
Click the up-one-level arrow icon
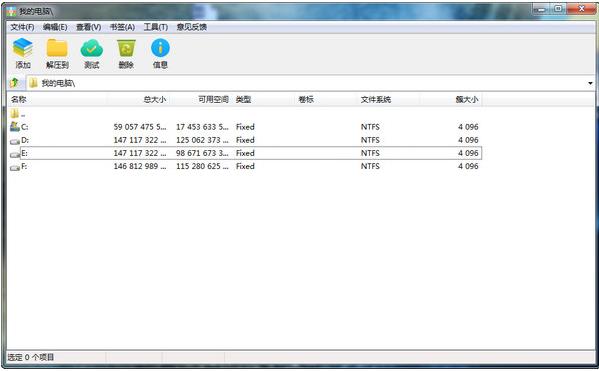15,83
